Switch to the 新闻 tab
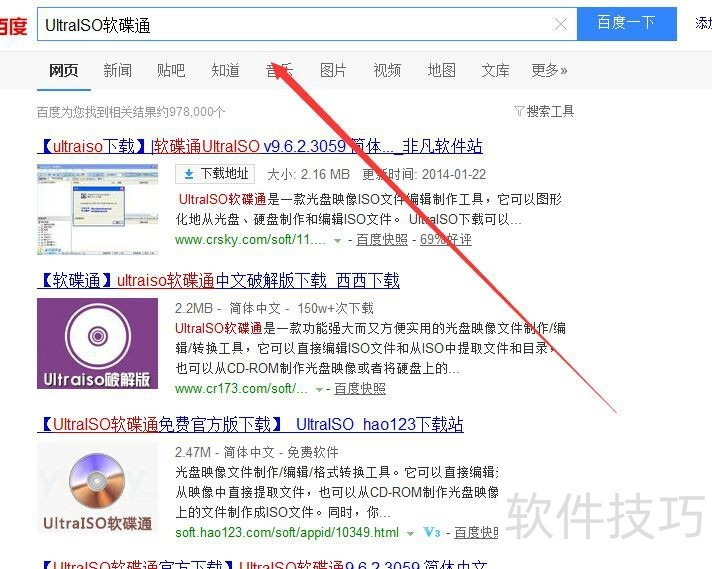Viewport: 712px width, 569px height. coord(118,70)
